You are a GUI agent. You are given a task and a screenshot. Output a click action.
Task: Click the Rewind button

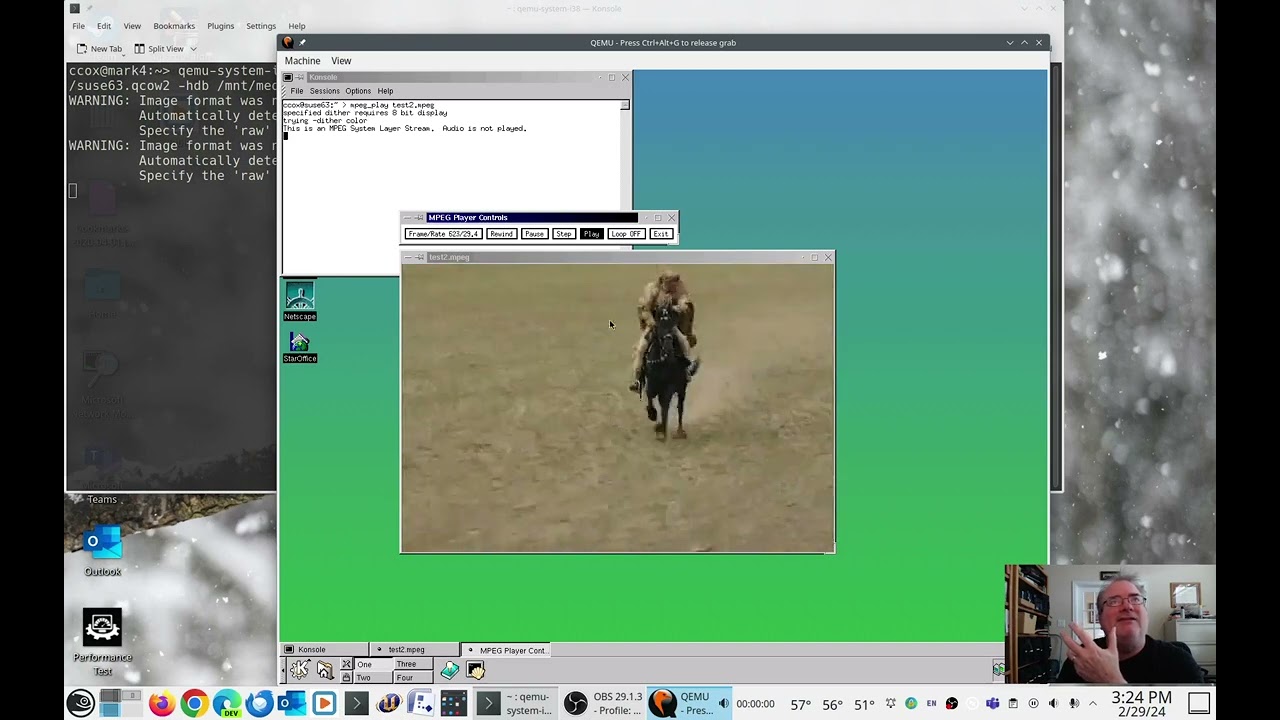(501, 234)
